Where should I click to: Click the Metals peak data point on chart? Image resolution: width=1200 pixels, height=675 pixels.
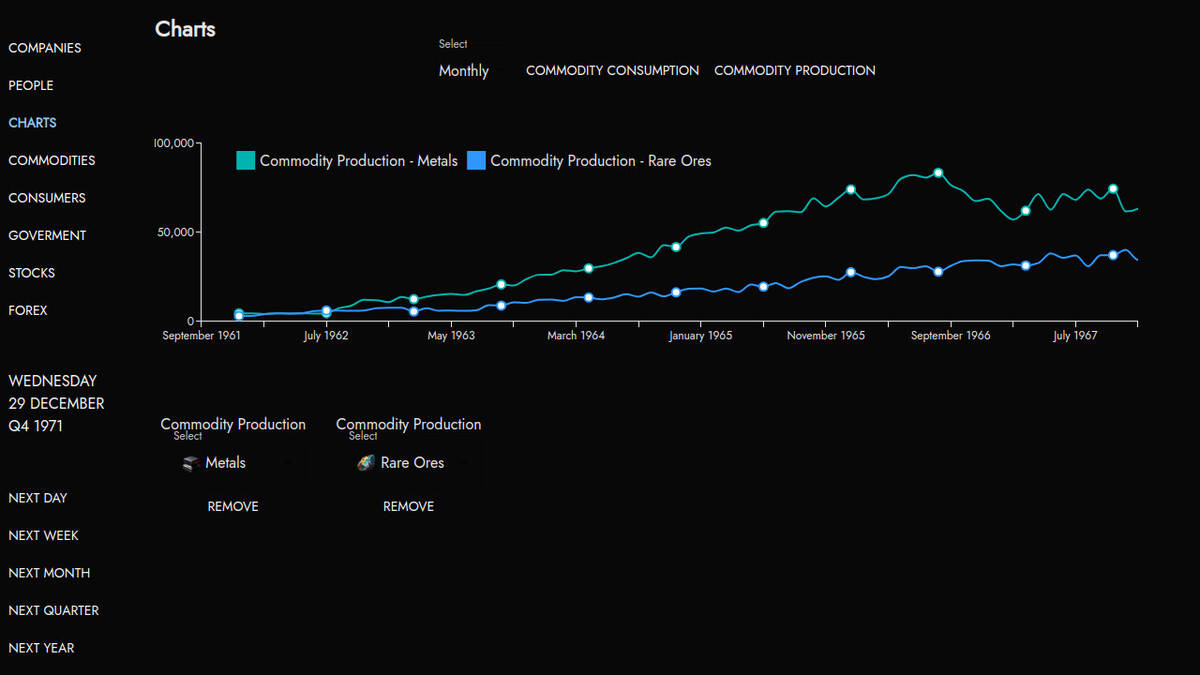coord(938,173)
